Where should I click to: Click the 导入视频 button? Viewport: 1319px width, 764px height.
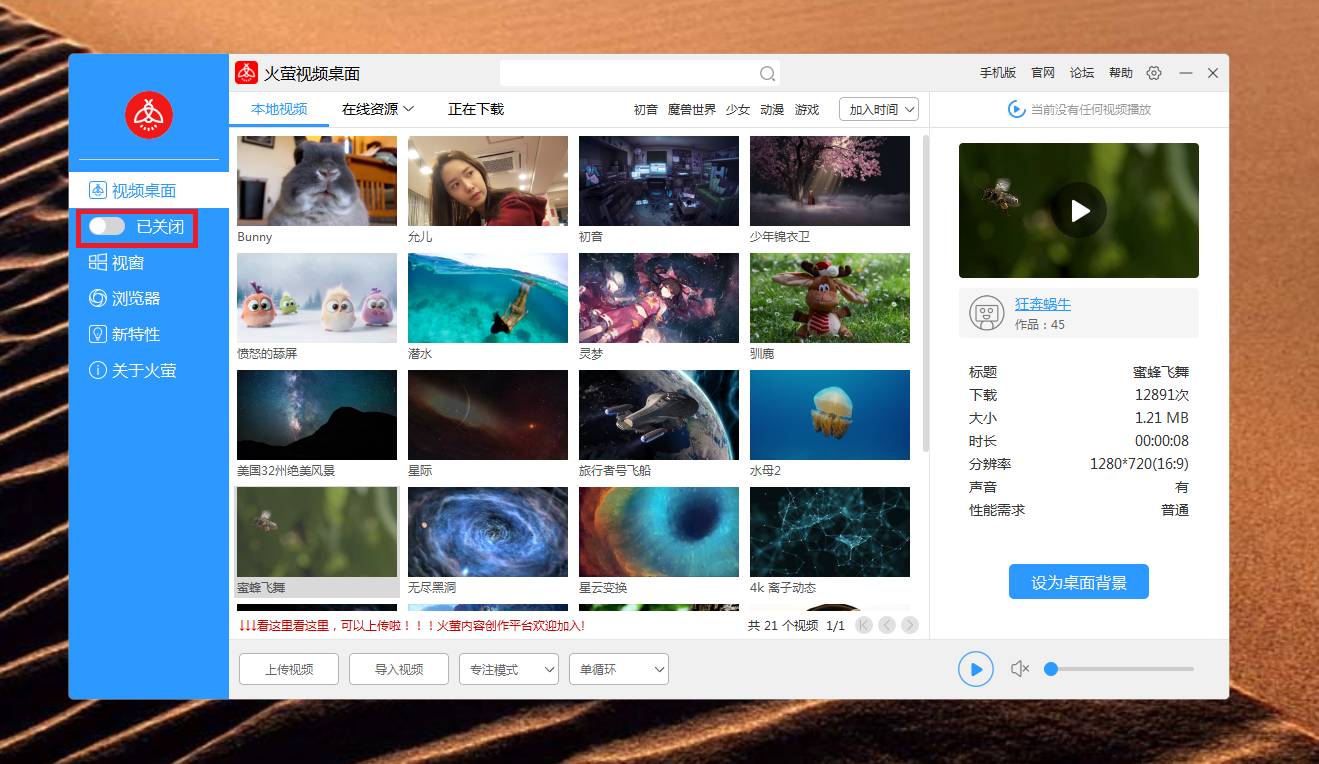[x=398, y=670]
